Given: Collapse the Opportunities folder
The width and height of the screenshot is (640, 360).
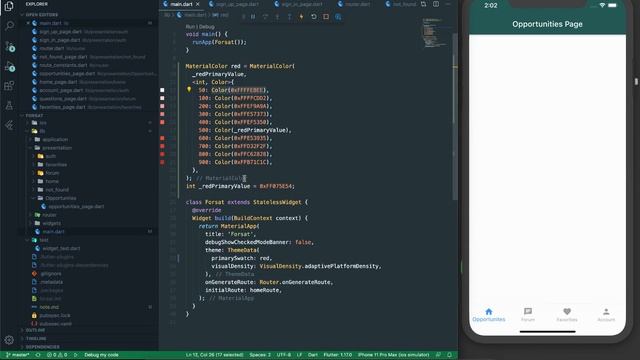Looking at the screenshot, I should [x=60, y=198].
